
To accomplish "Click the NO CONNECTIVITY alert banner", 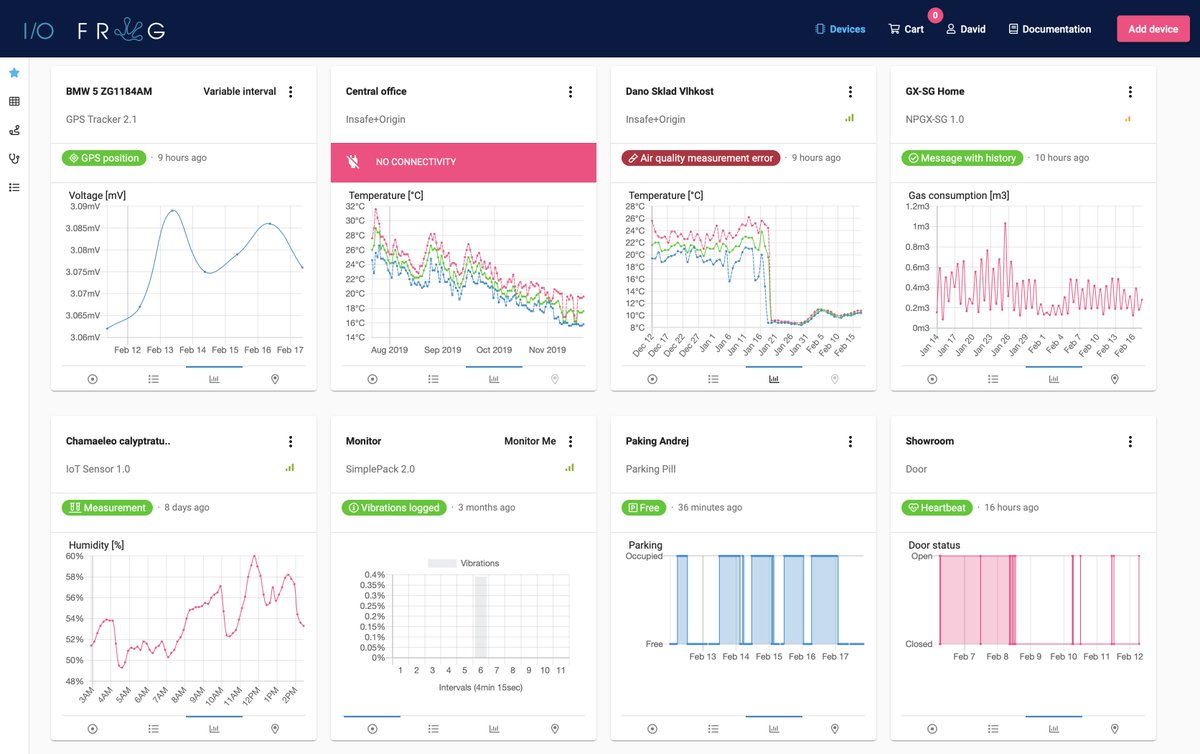I will 463,161.
